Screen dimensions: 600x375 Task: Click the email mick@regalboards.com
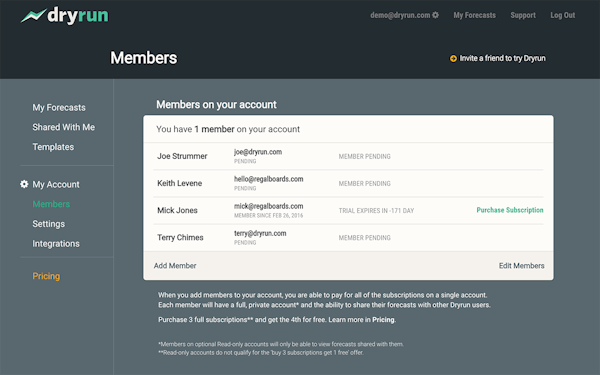pyautogui.click(x=269, y=206)
